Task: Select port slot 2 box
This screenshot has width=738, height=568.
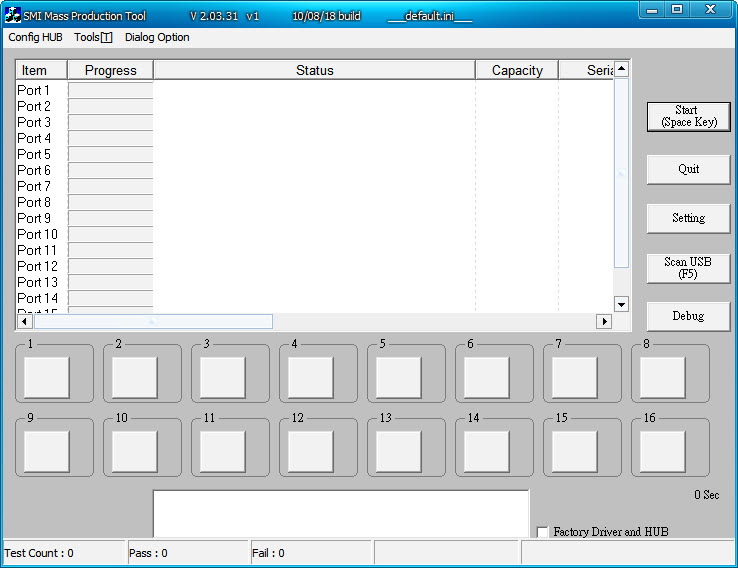Action: (x=135, y=377)
